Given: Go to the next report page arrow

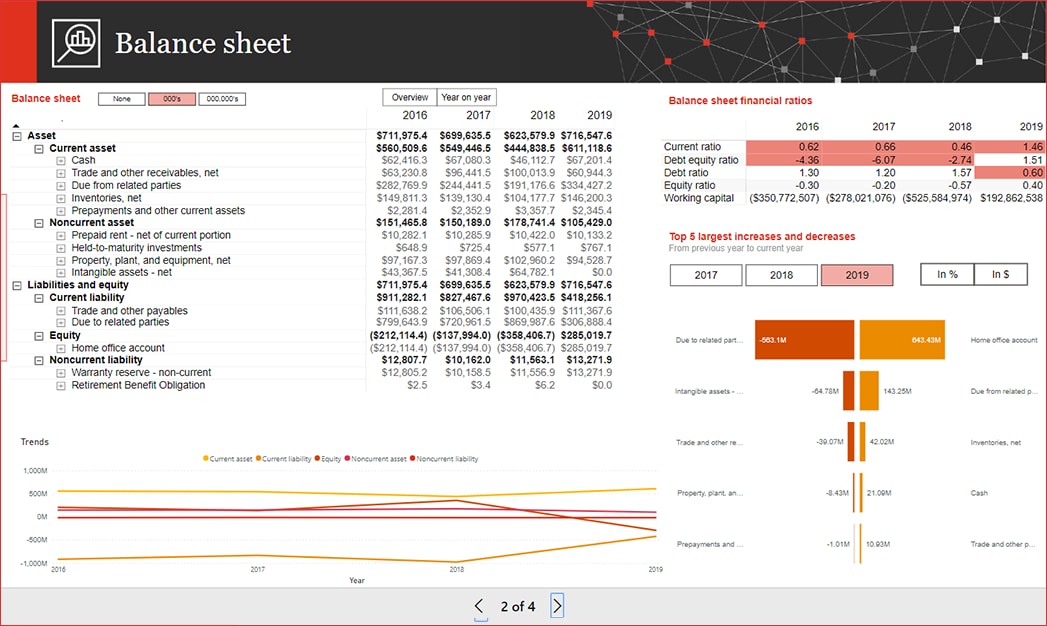Looking at the screenshot, I should pyautogui.click(x=557, y=605).
